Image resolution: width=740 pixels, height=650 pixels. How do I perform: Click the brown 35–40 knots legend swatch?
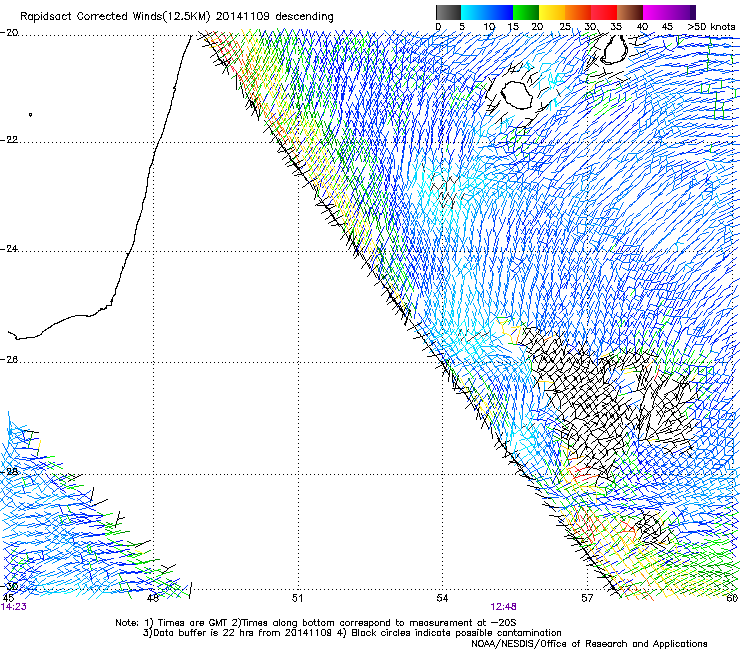tap(630, 12)
